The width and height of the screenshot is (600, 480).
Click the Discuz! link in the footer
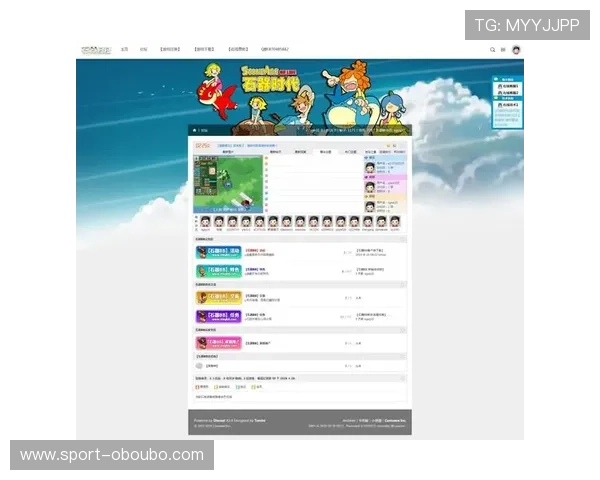[217, 420]
